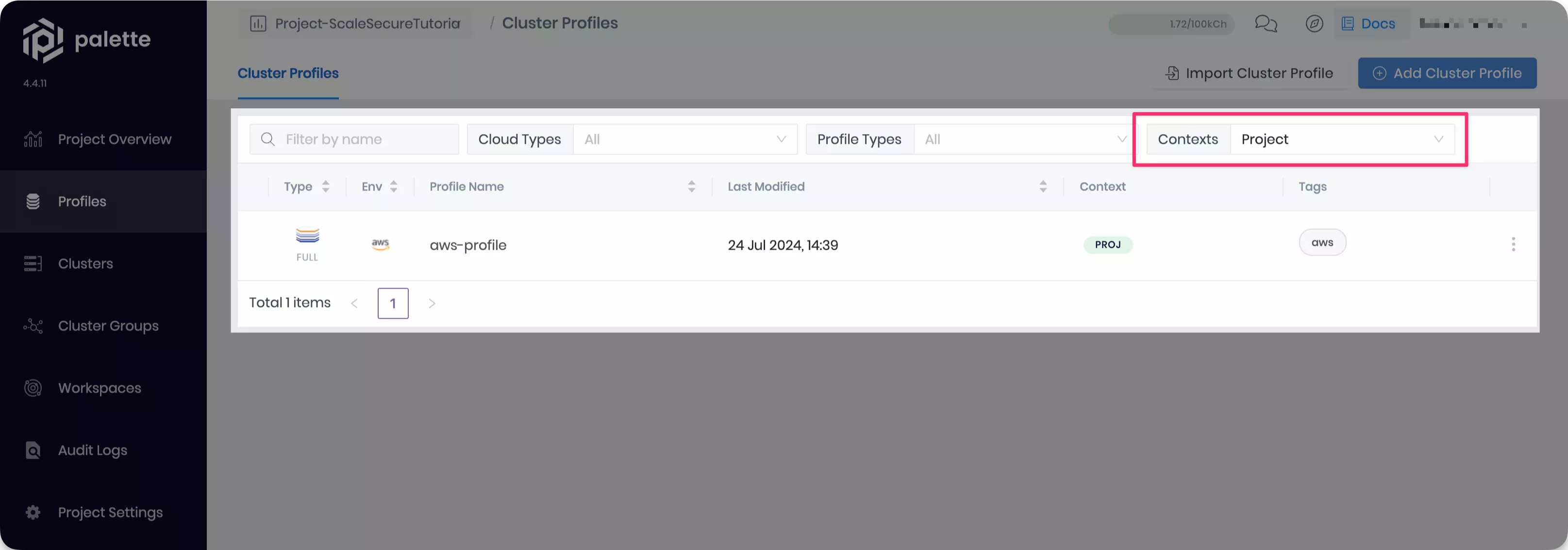The image size is (1568, 550).
Task: Toggle the FULL profile type indicator
Action: tap(307, 244)
